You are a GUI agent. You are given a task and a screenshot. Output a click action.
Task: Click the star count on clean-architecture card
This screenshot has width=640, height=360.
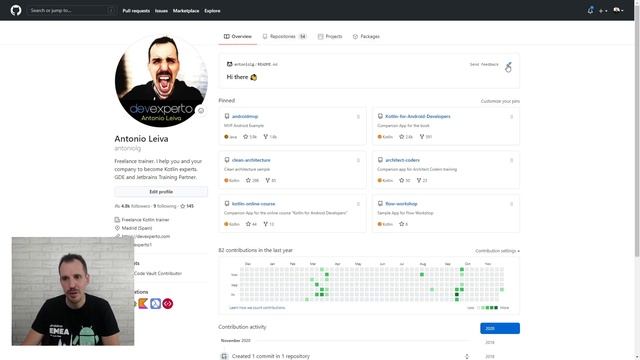252,180
